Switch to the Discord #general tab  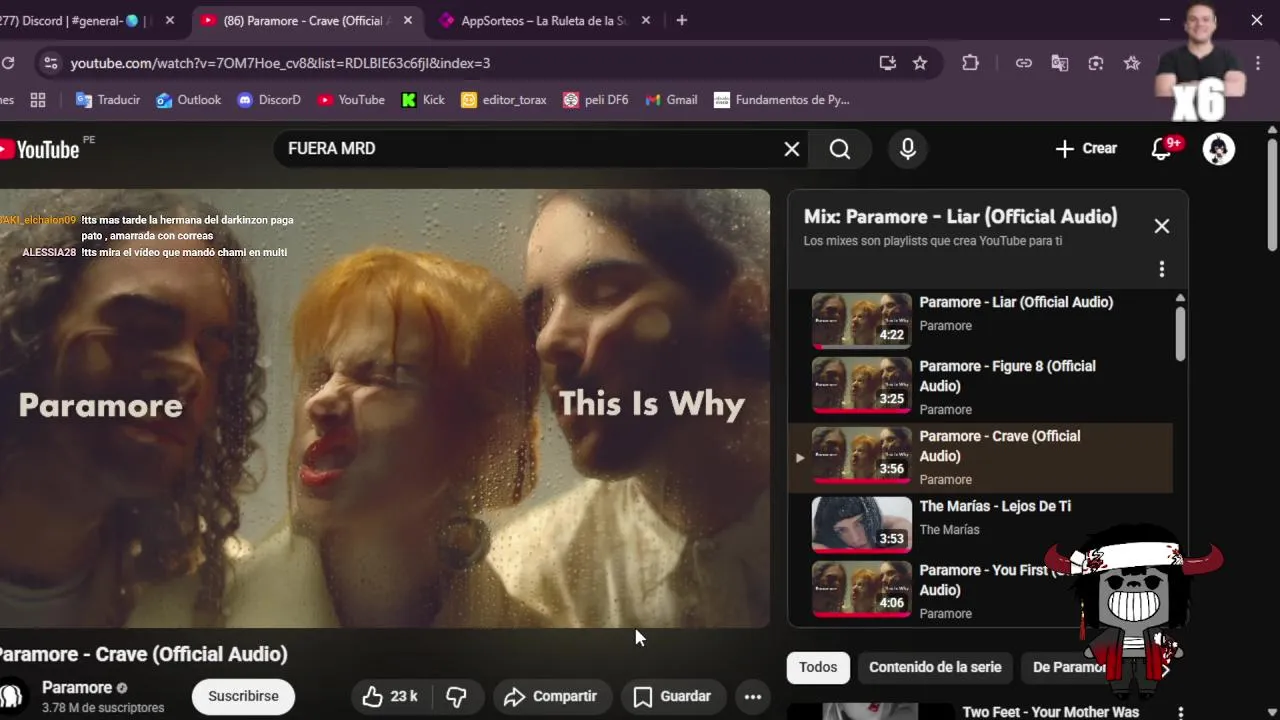[x=75, y=20]
